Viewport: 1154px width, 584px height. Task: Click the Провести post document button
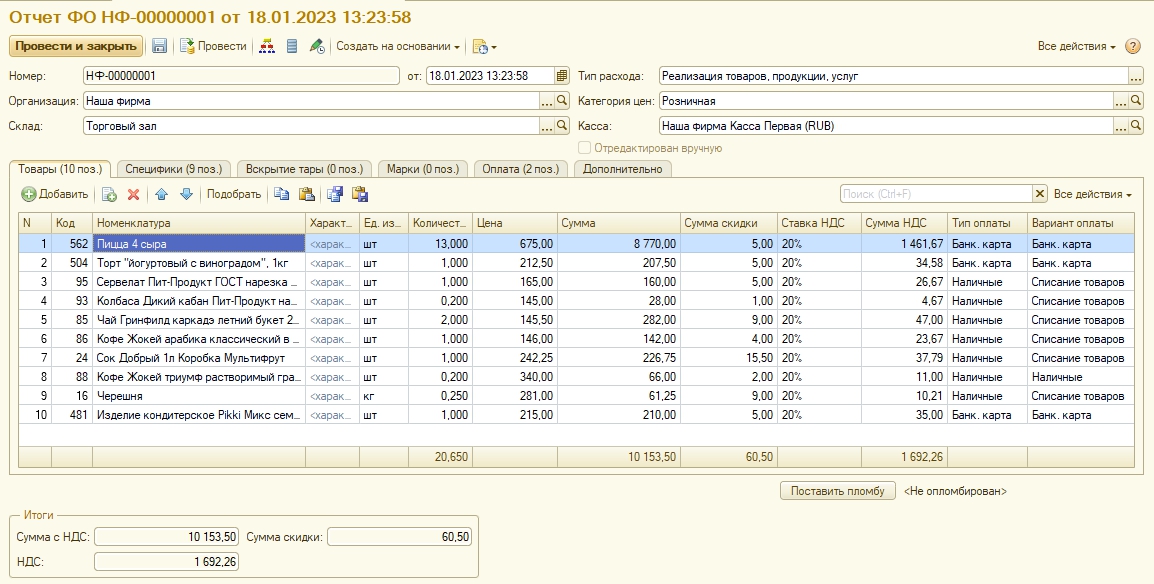click(213, 46)
